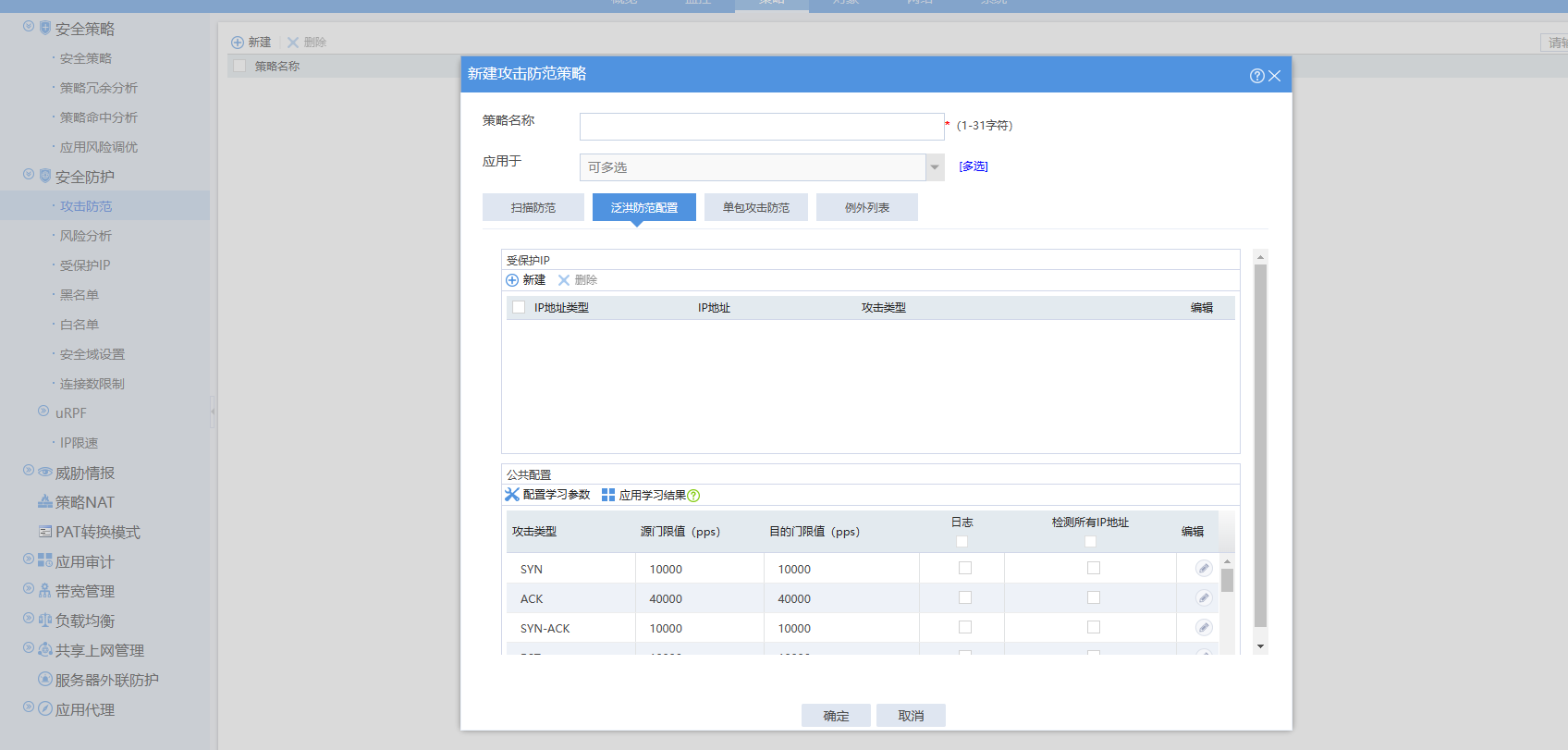1568x750 pixels.
Task: Click the [多选] link
Action: (974, 166)
